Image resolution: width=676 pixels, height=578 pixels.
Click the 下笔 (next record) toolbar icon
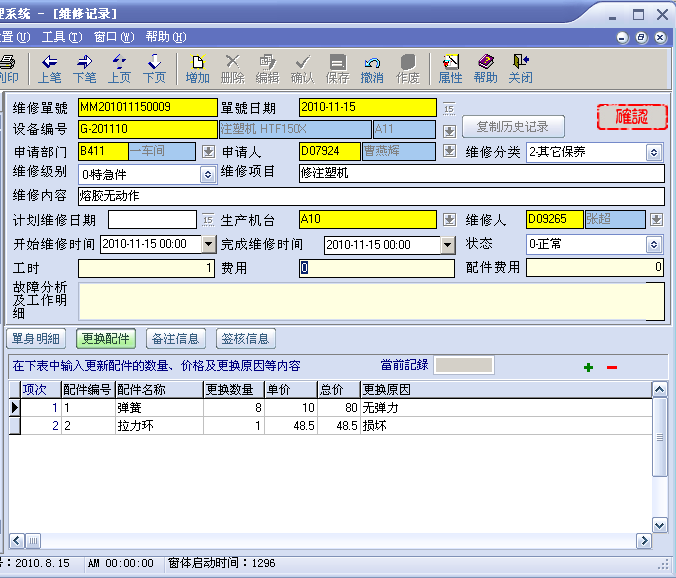(84, 67)
